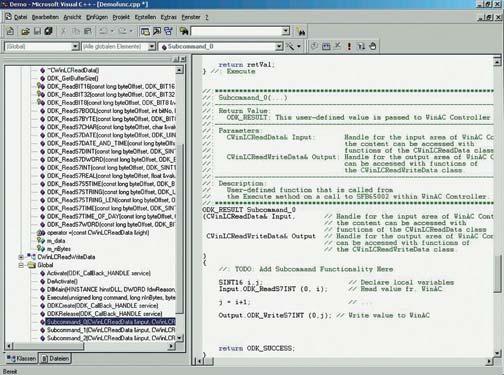Viewport: 504px width, 375px height.
Task: Click the Redo arrow icon
Action: (x=123, y=31)
